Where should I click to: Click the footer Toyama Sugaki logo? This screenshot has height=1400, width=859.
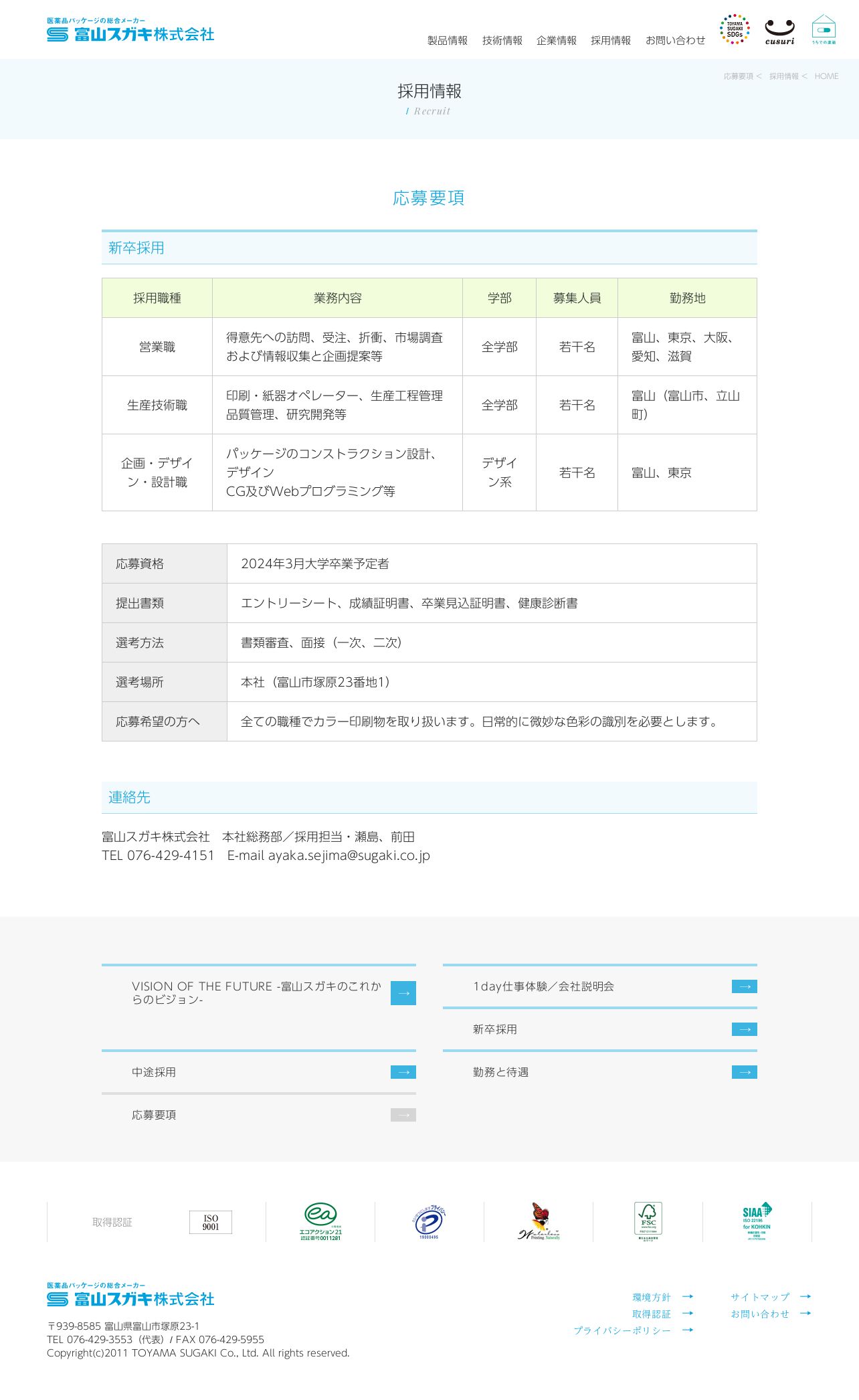[x=130, y=1295]
